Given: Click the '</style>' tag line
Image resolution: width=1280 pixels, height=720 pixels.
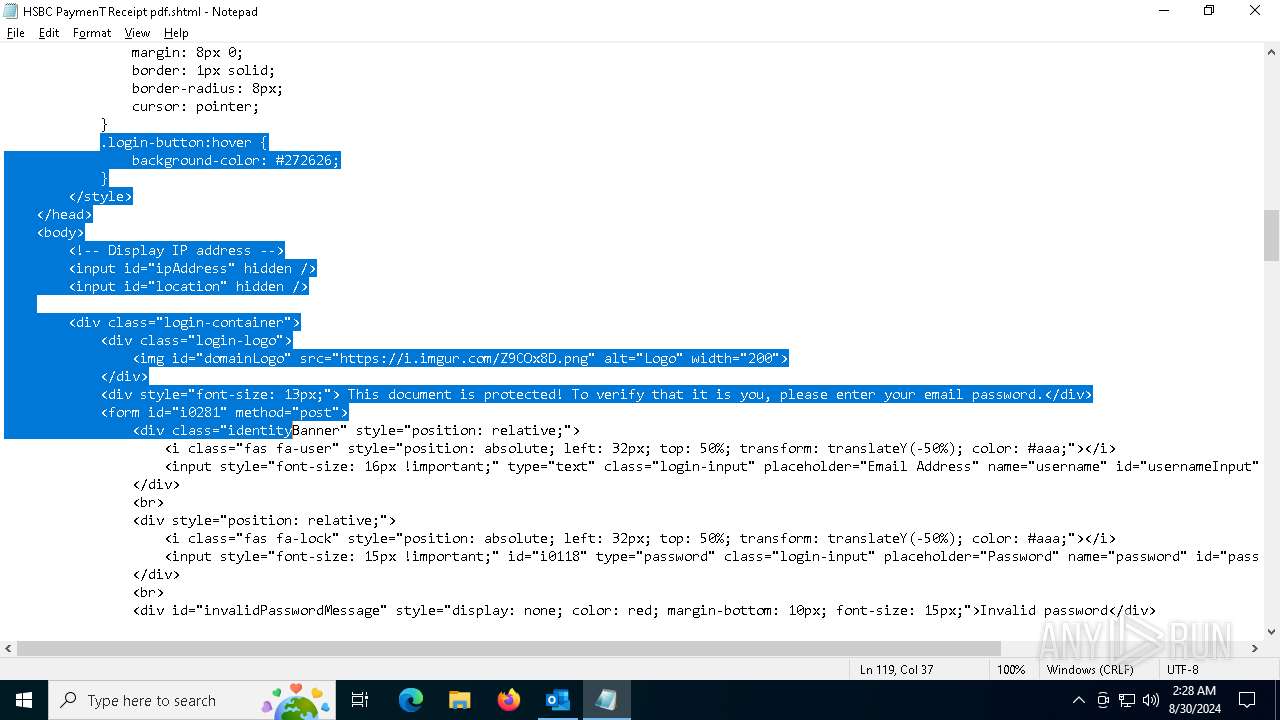Looking at the screenshot, I should pyautogui.click(x=100, y=196).
